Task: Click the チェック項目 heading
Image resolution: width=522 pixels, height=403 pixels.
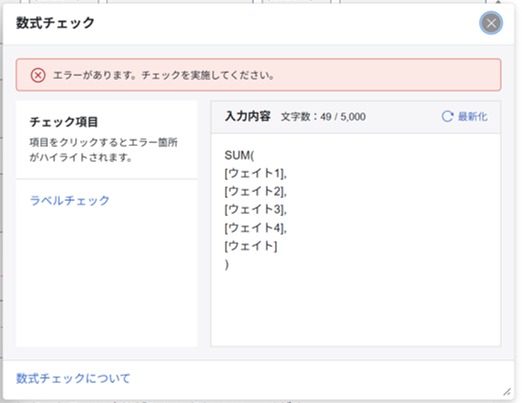Action: click(64, 122)
